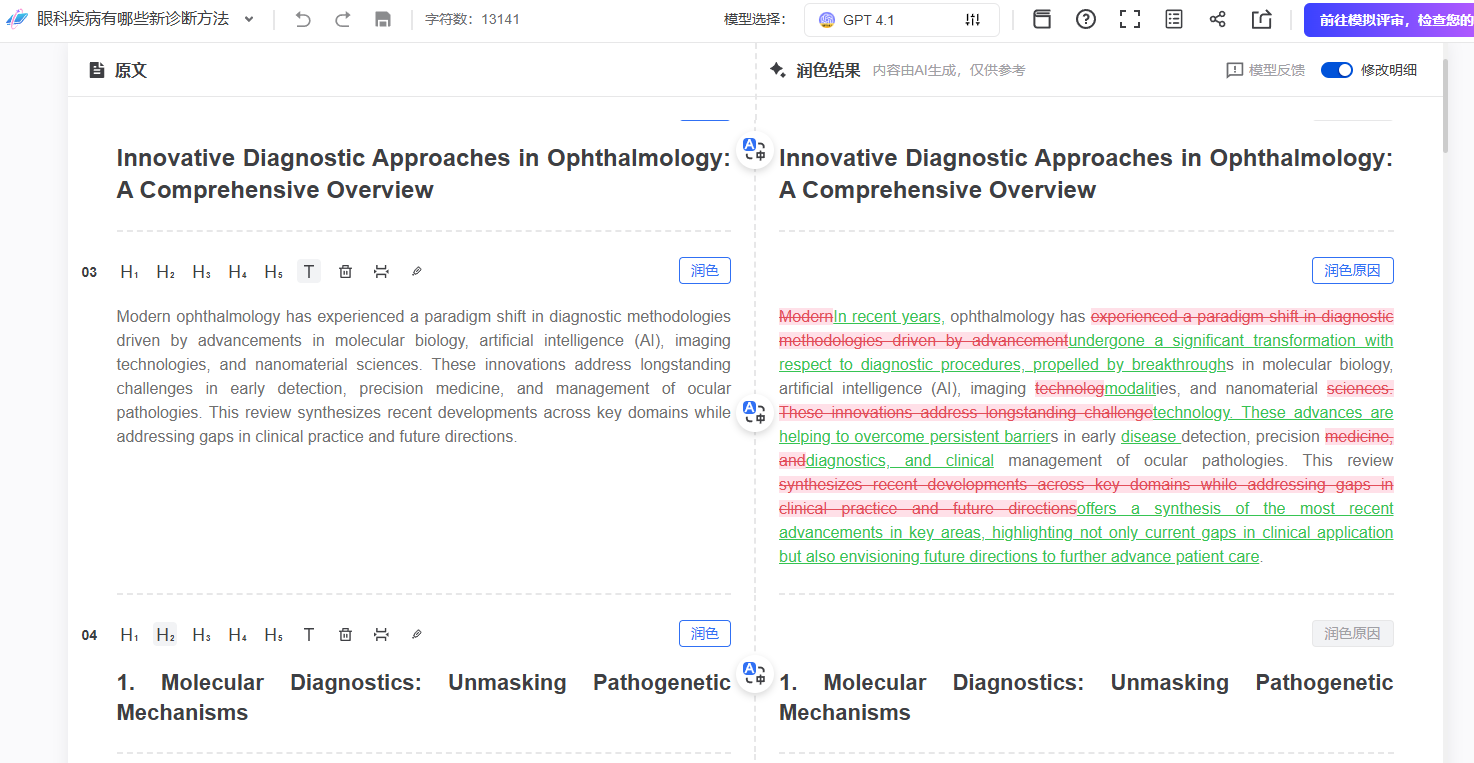Click the translate icon beside paragraph 03
Image resolution: width=1474 pixels, height=763 pixels.
754,413
